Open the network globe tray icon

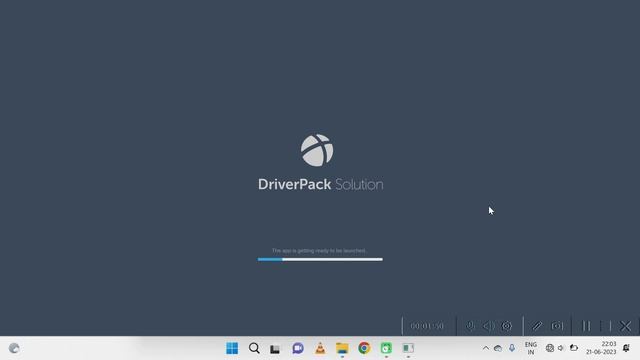pos(550,348)
